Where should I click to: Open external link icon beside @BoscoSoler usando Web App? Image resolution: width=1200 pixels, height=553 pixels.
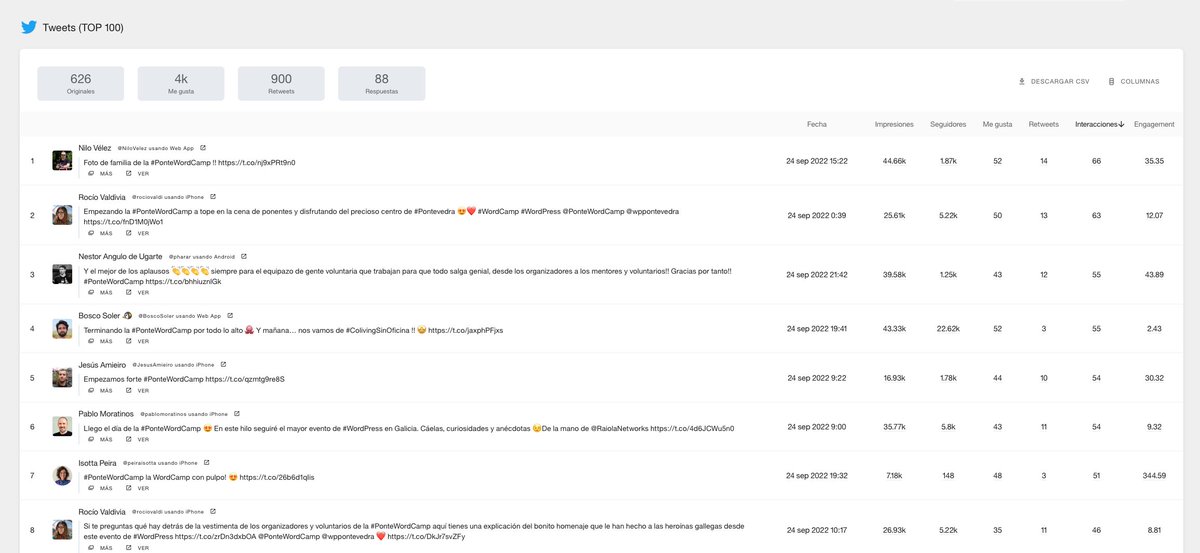(230, 316)
